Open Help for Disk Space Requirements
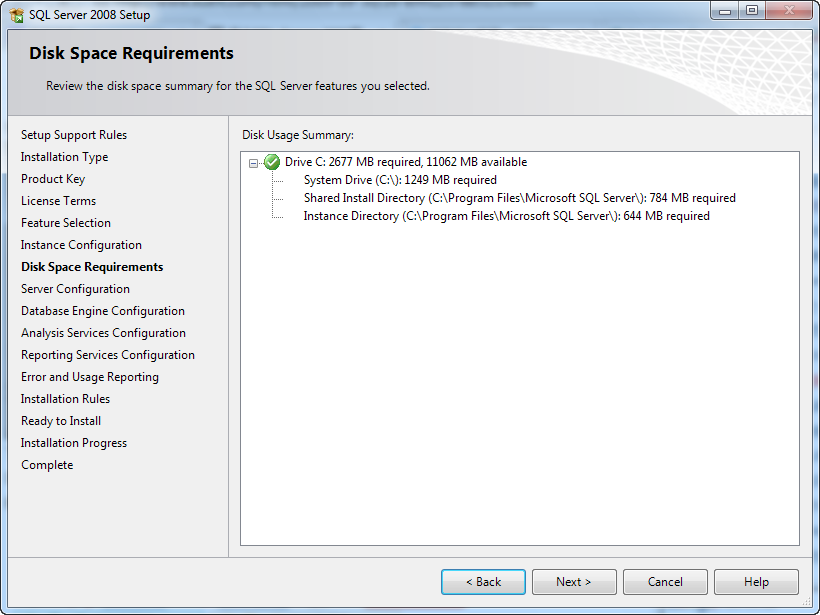 pos(756,581)
